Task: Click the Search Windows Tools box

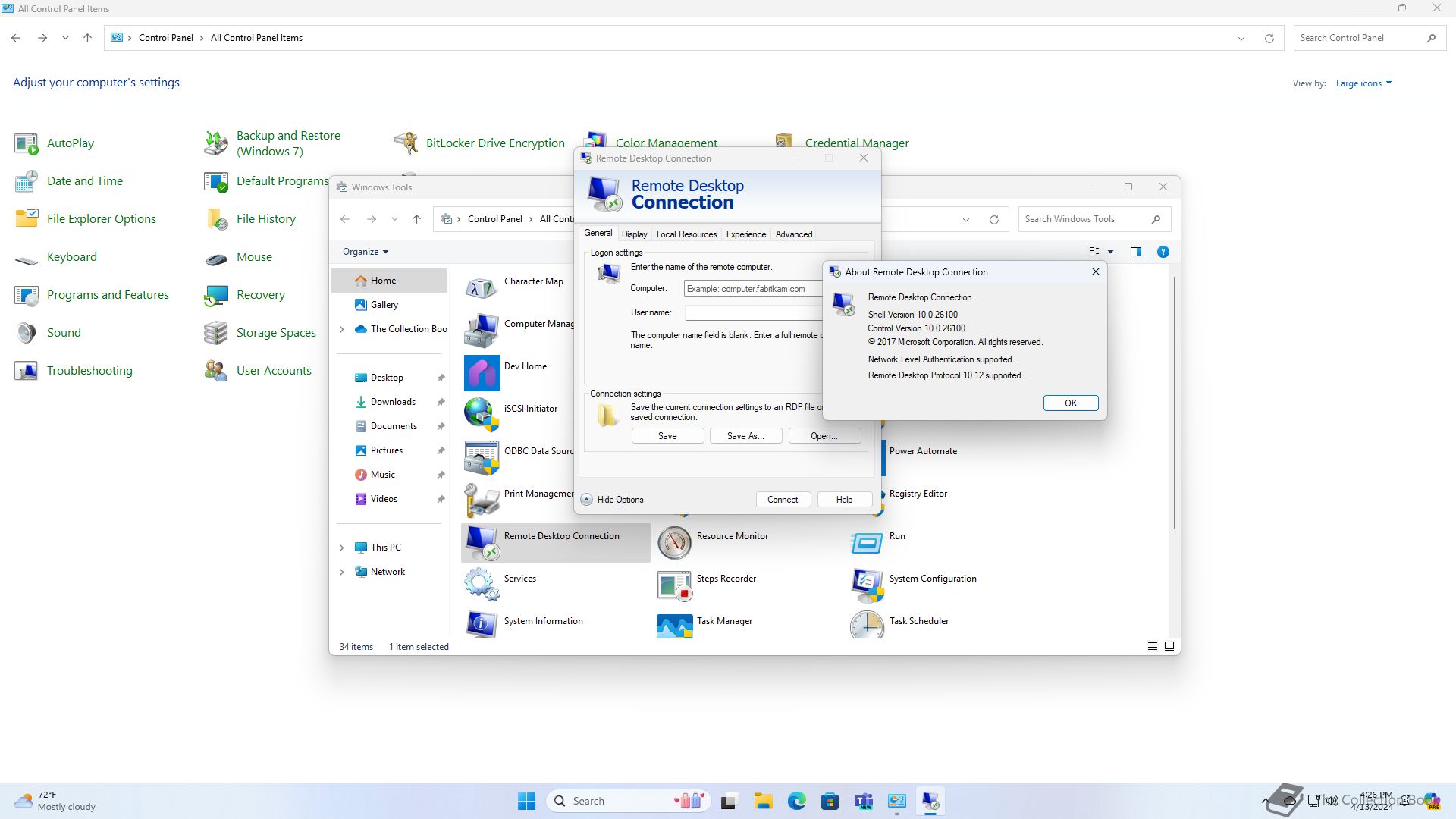Action: tap(1094, 219)
